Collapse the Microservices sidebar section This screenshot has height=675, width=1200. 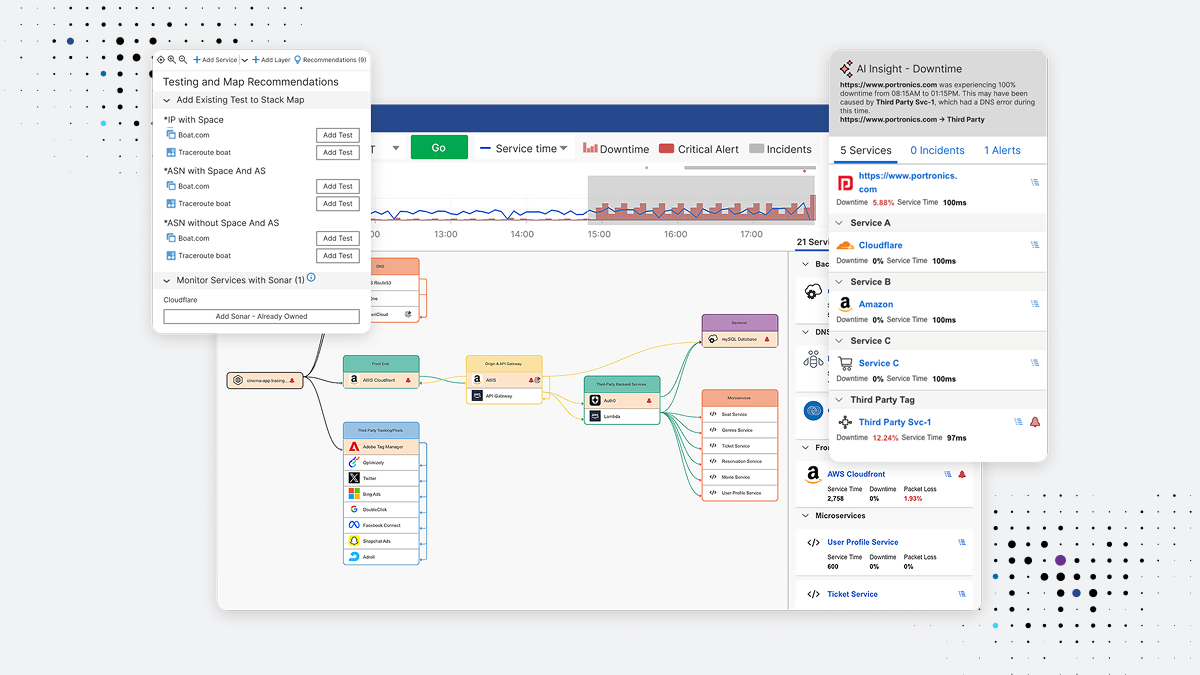(805, 516)
